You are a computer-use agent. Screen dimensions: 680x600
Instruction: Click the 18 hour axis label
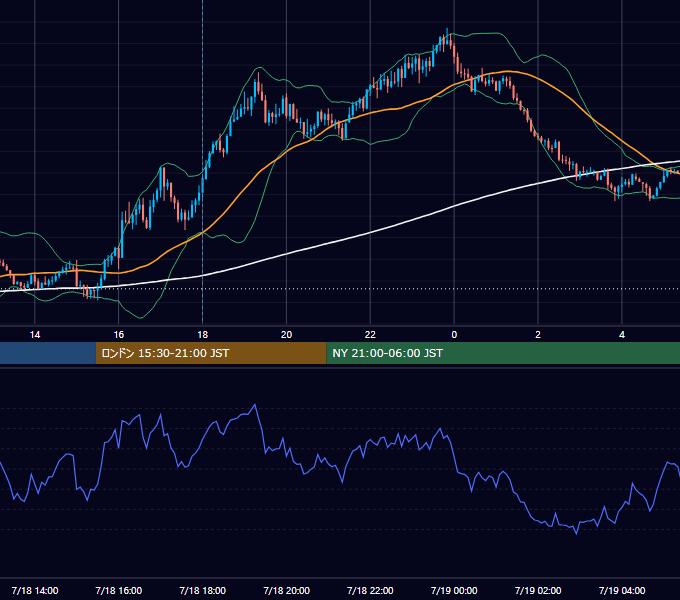pos(203,335)
